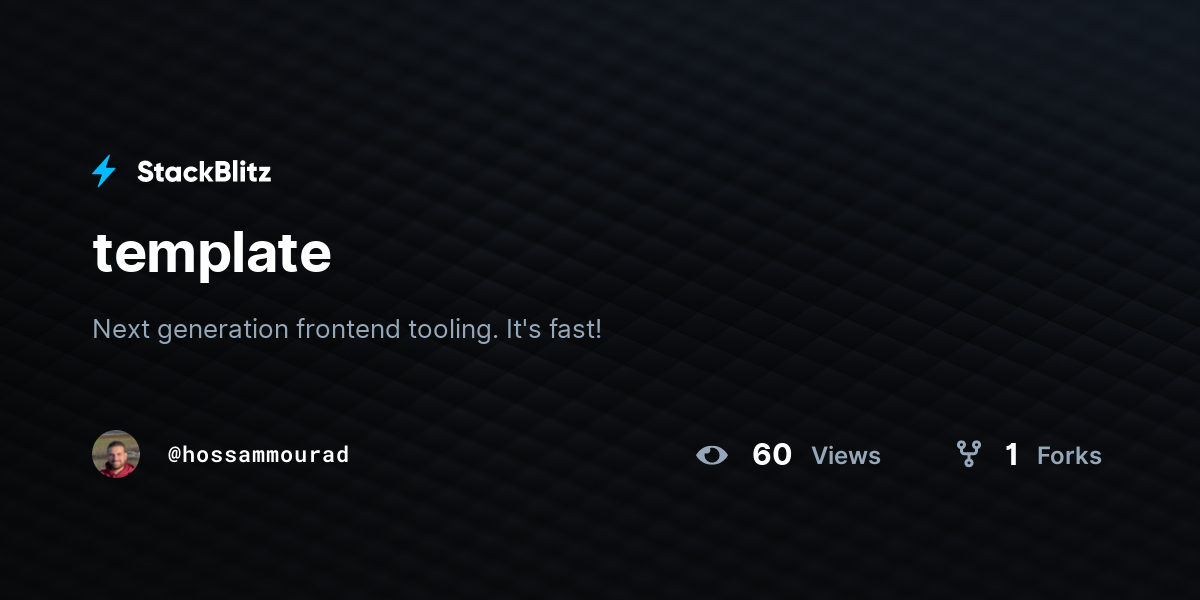Image resolution: width=1200 pixels, height=600 pixels.
Task: Click the StackBlitz lightning bolt logo
Action: click(104, 171)
